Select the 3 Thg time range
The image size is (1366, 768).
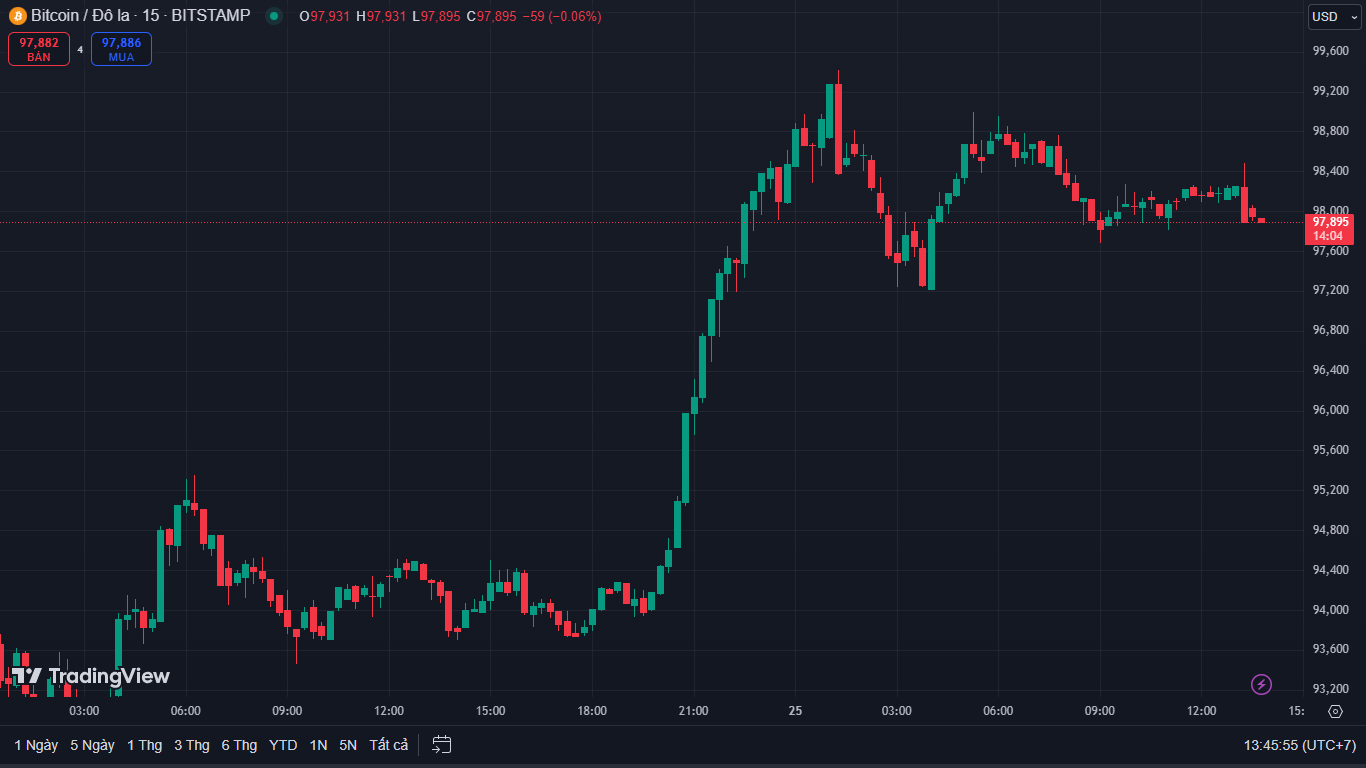point(192,745)
